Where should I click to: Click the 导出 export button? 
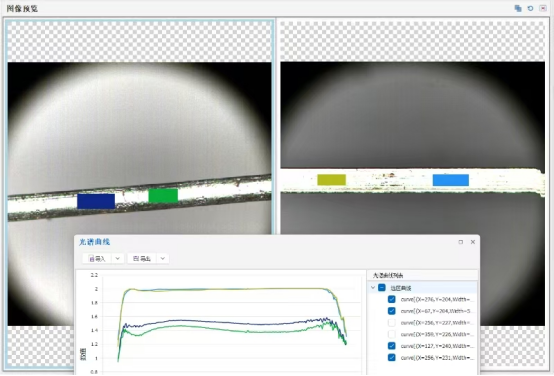[x=142, y=259]
